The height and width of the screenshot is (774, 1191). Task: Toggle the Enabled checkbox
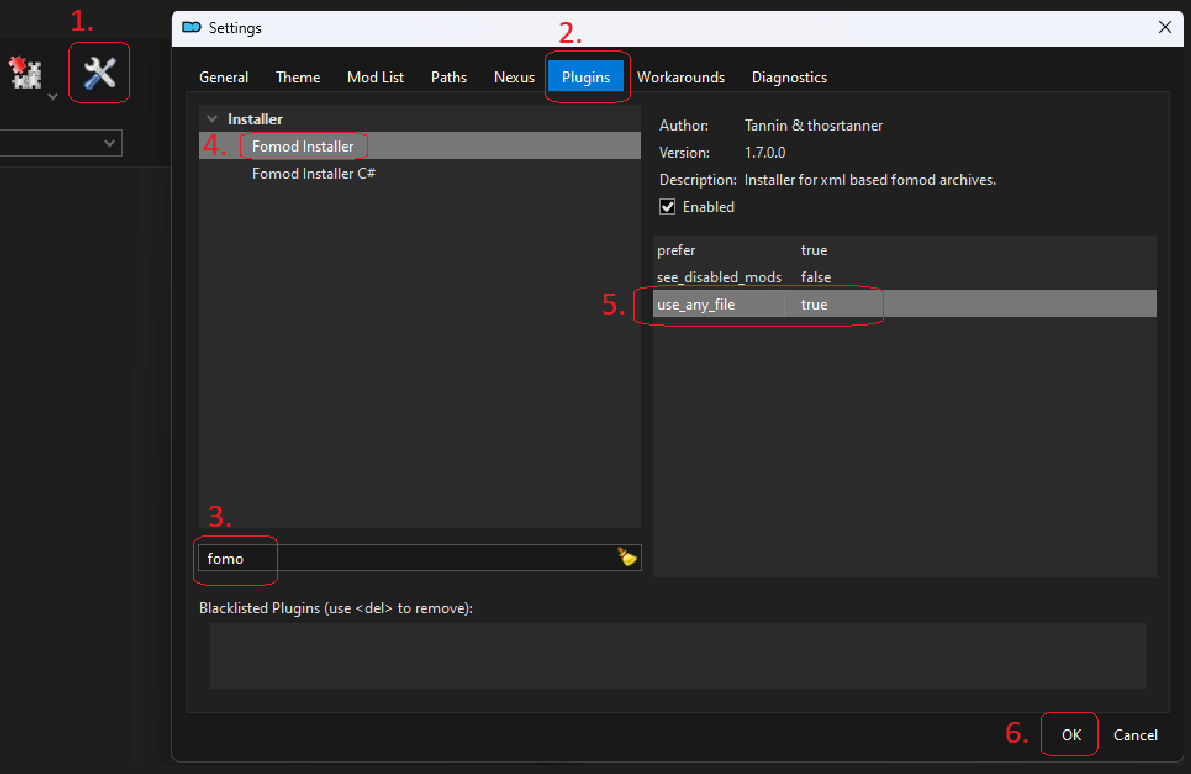point(667,207)
